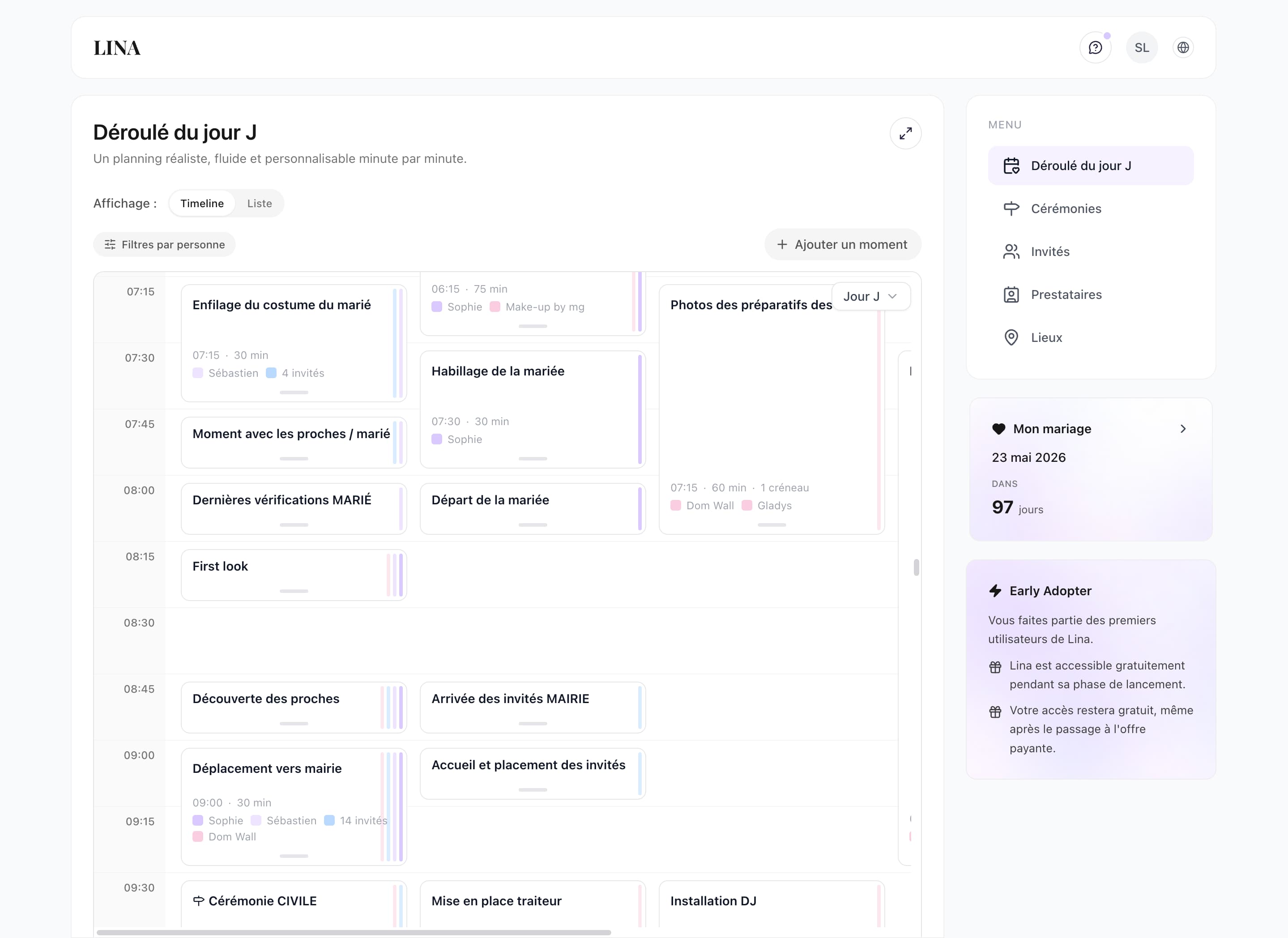Click the horizontal timeline scrollbar
Viewport: 1288px width, 938px height.
coord(353,932)
